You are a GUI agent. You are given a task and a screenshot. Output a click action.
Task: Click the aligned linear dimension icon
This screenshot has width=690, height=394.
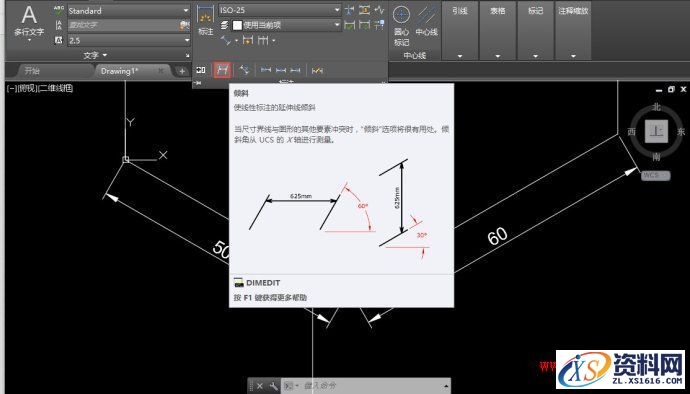tap(226, 41)
